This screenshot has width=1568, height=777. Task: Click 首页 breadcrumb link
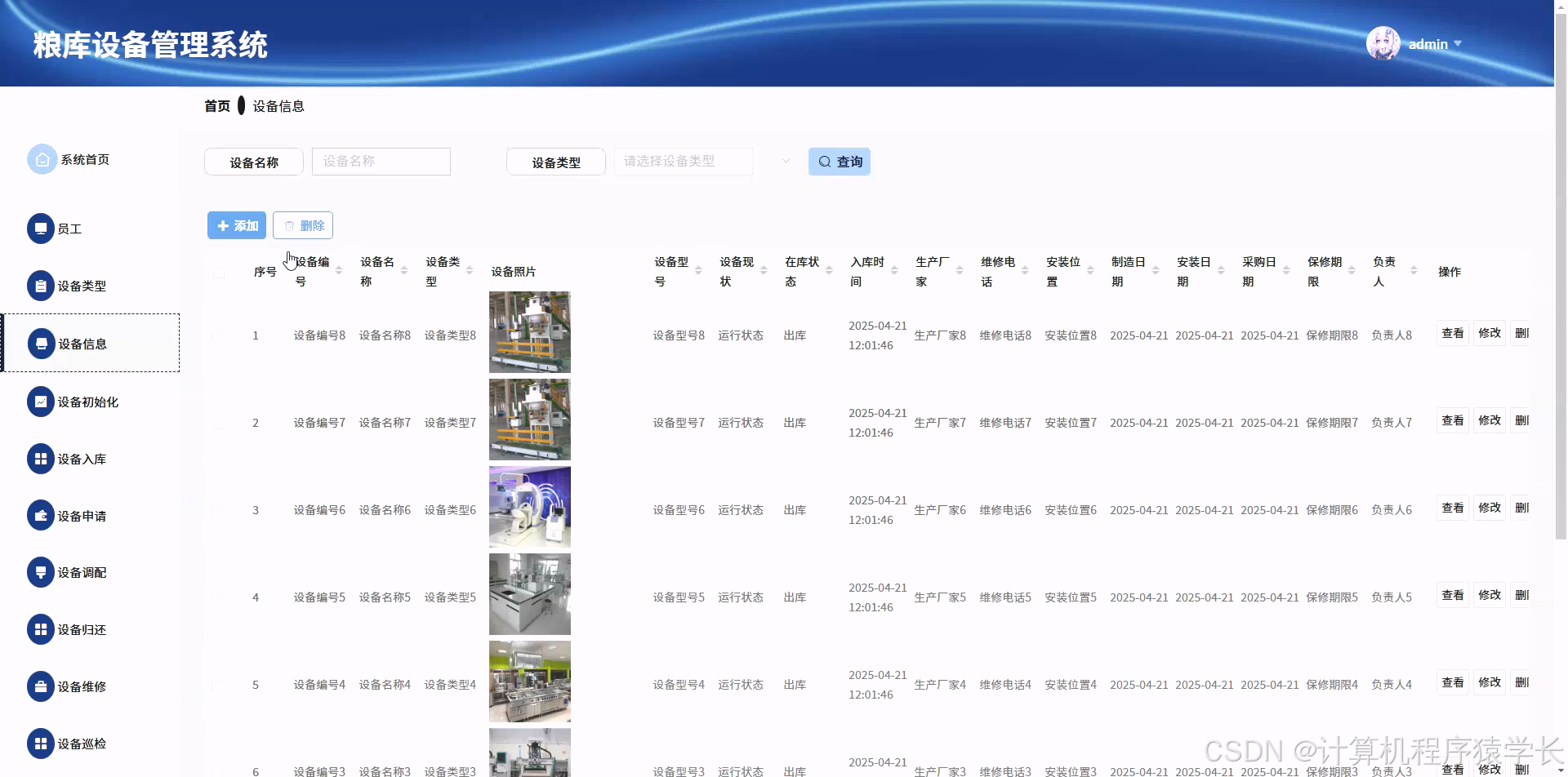pos(217,106)
